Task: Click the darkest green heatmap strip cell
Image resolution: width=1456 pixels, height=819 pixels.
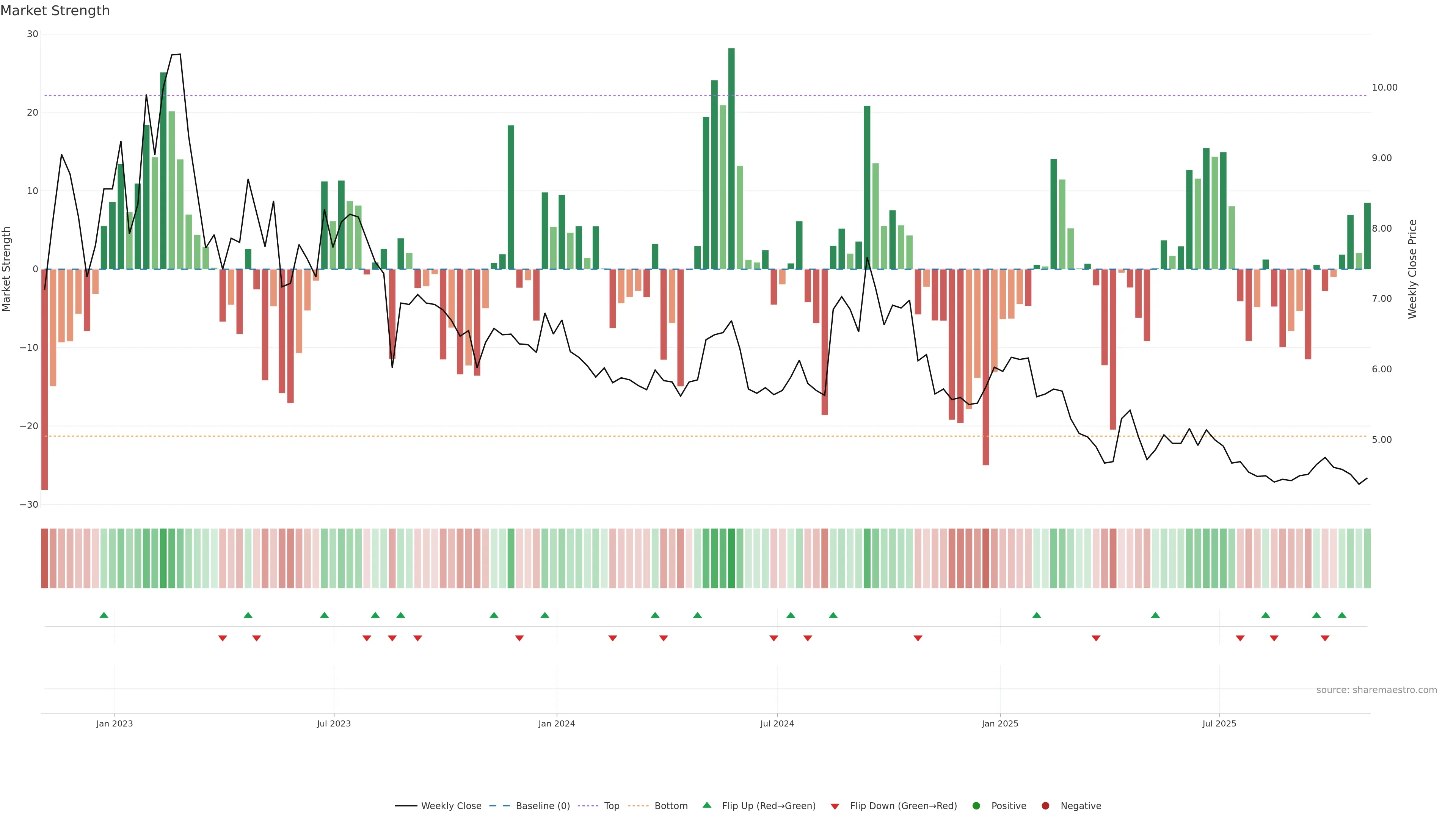Action: [x=731, y=559]
